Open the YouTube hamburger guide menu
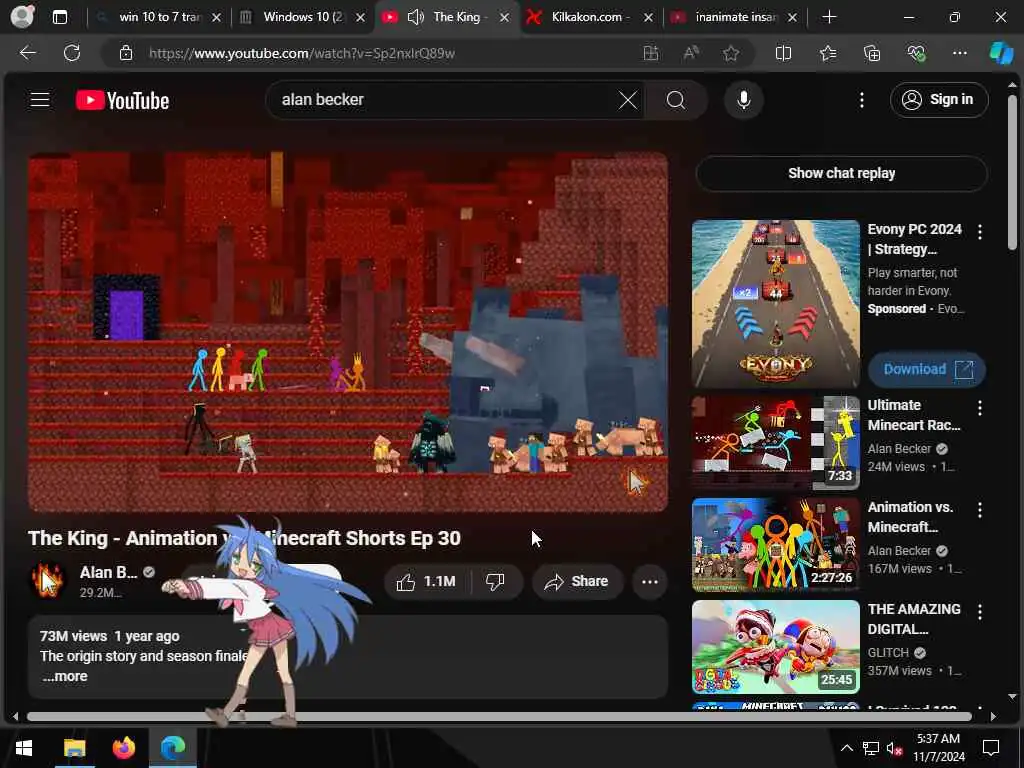 [40, 100]
